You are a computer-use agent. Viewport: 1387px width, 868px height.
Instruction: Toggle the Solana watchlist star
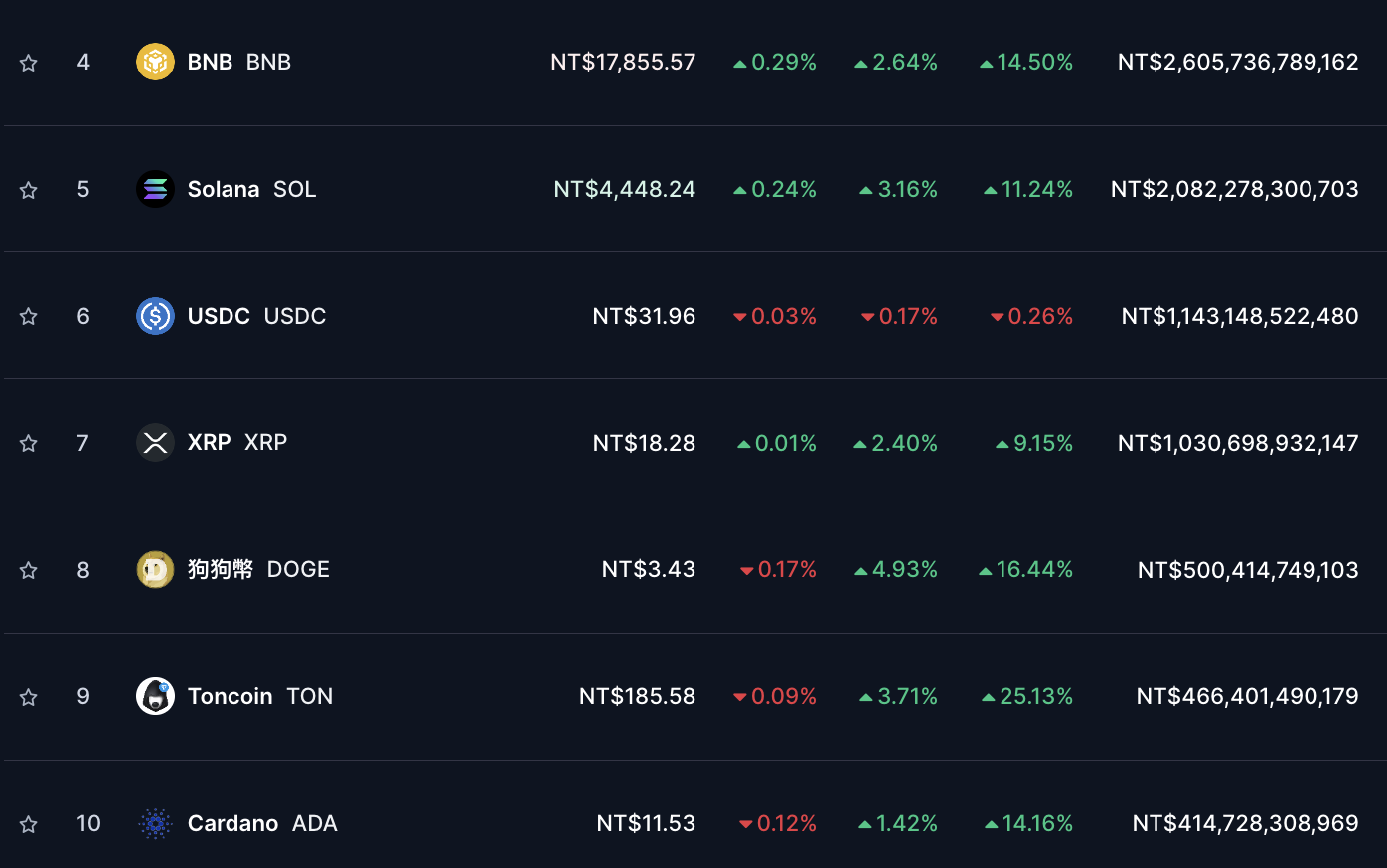coord(29,190)
